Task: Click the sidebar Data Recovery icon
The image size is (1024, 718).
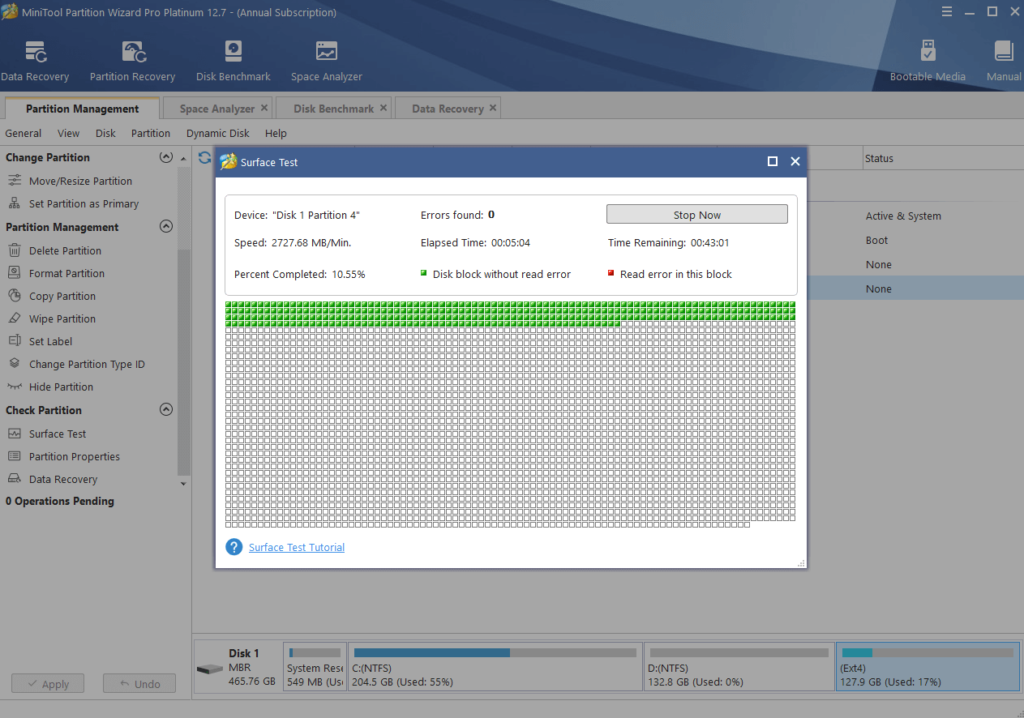Action: [x=14, y=478]
